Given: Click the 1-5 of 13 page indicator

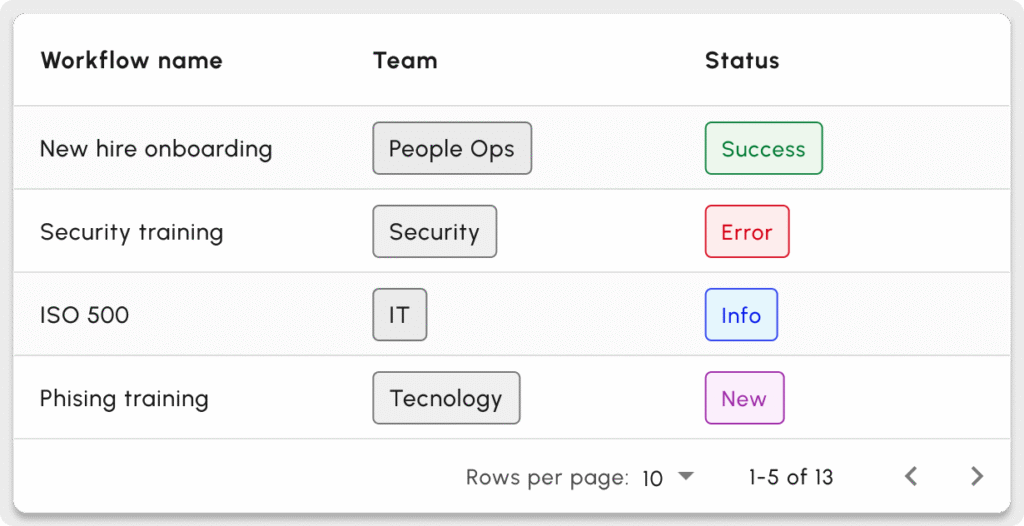Looking at the screenshot, I should click(790, 477).
